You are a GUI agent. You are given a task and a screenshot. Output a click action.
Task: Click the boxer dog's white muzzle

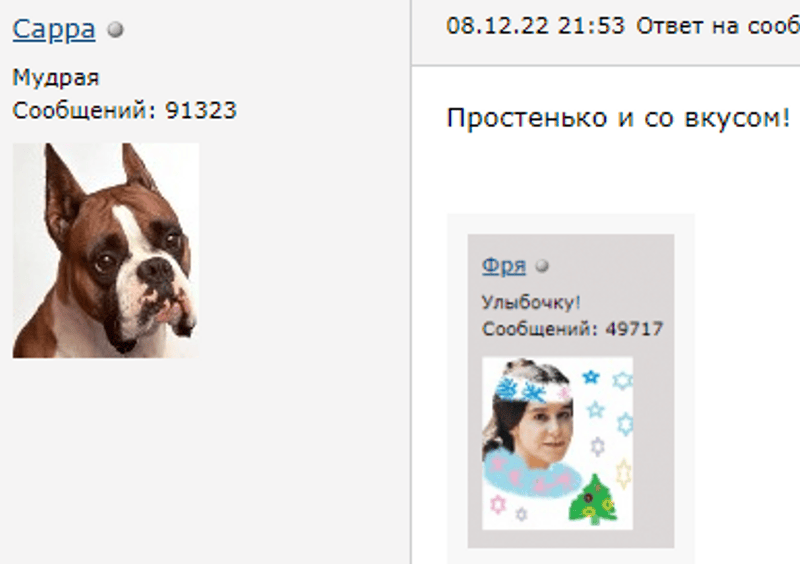point(153,291)
